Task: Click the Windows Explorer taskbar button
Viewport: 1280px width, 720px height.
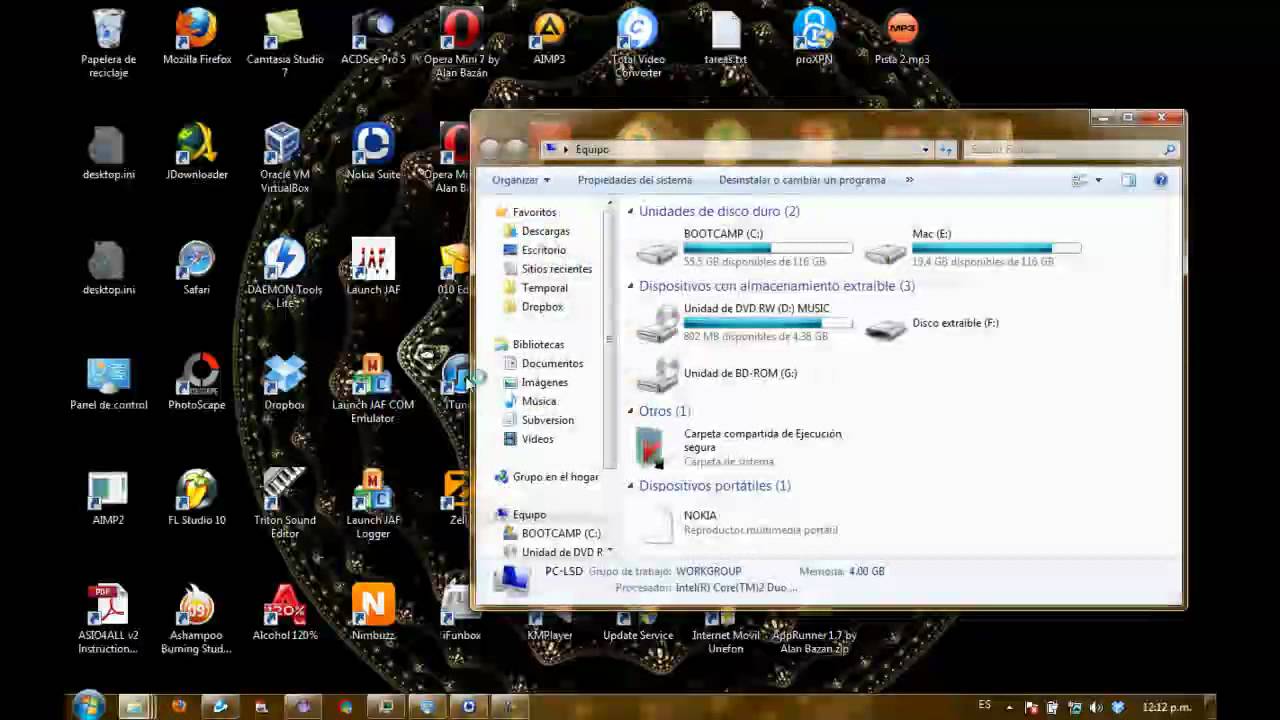Action: [134, 707]
